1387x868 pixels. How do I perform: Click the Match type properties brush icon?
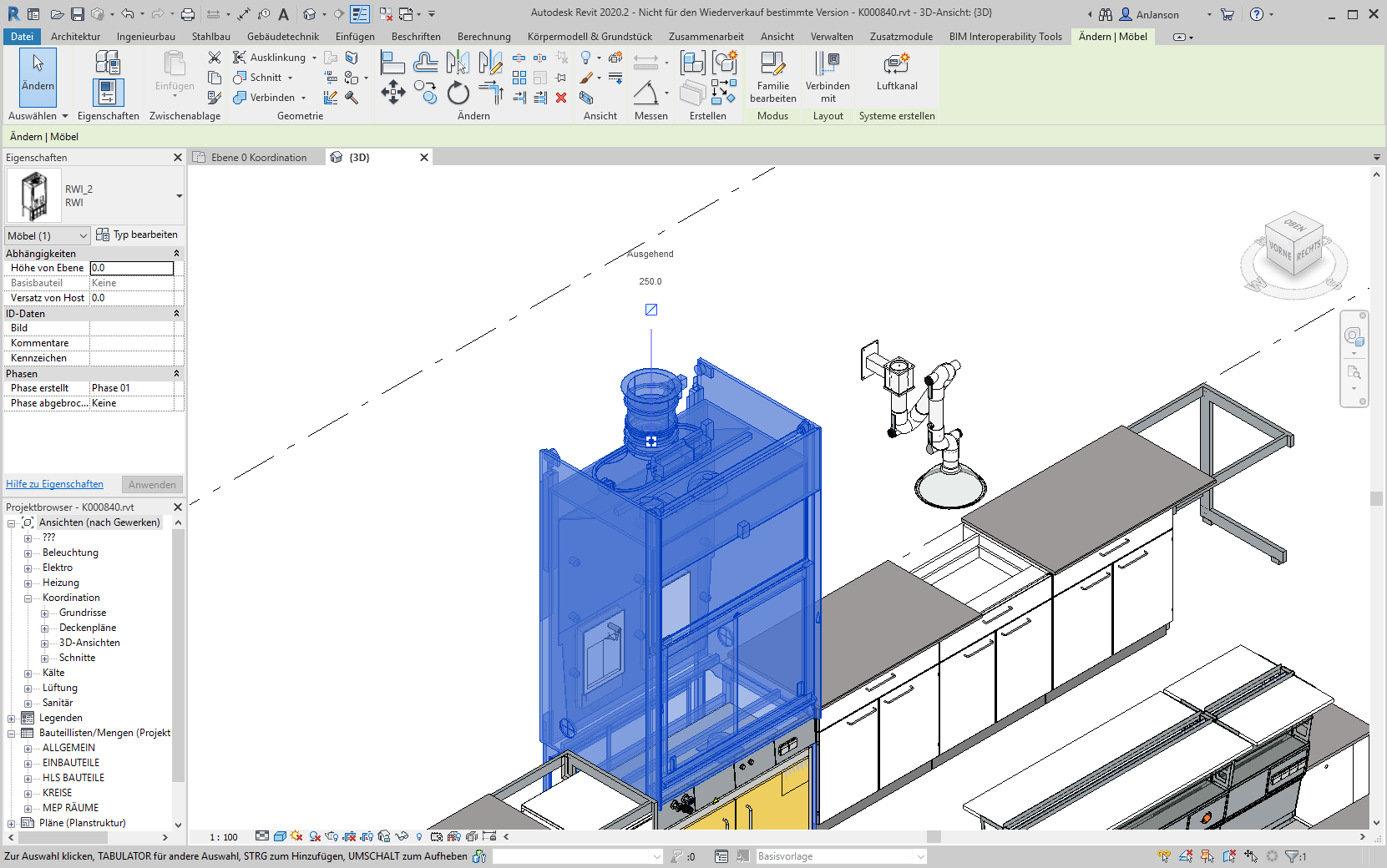(215, 98)
